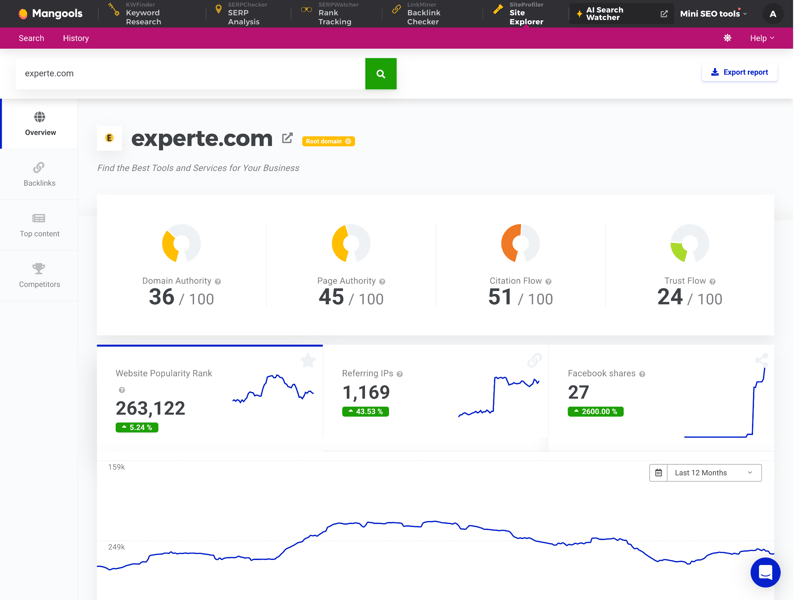
Task: Open the Help dropdown menu
Action: 762,38
